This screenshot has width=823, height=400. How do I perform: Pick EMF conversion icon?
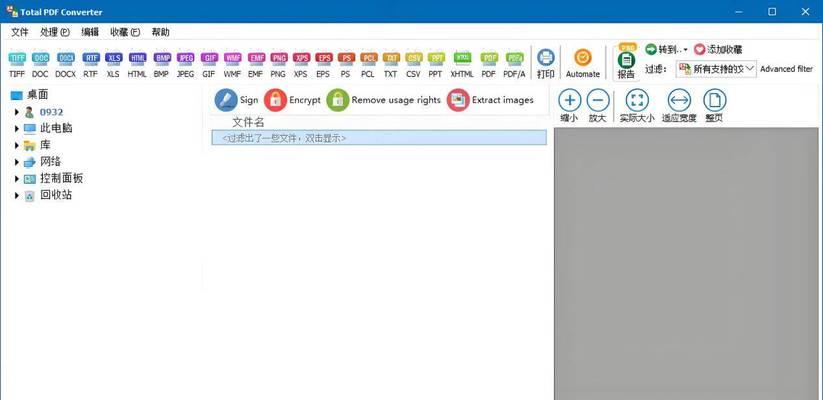pyautogui.click(x=256, y=64)
